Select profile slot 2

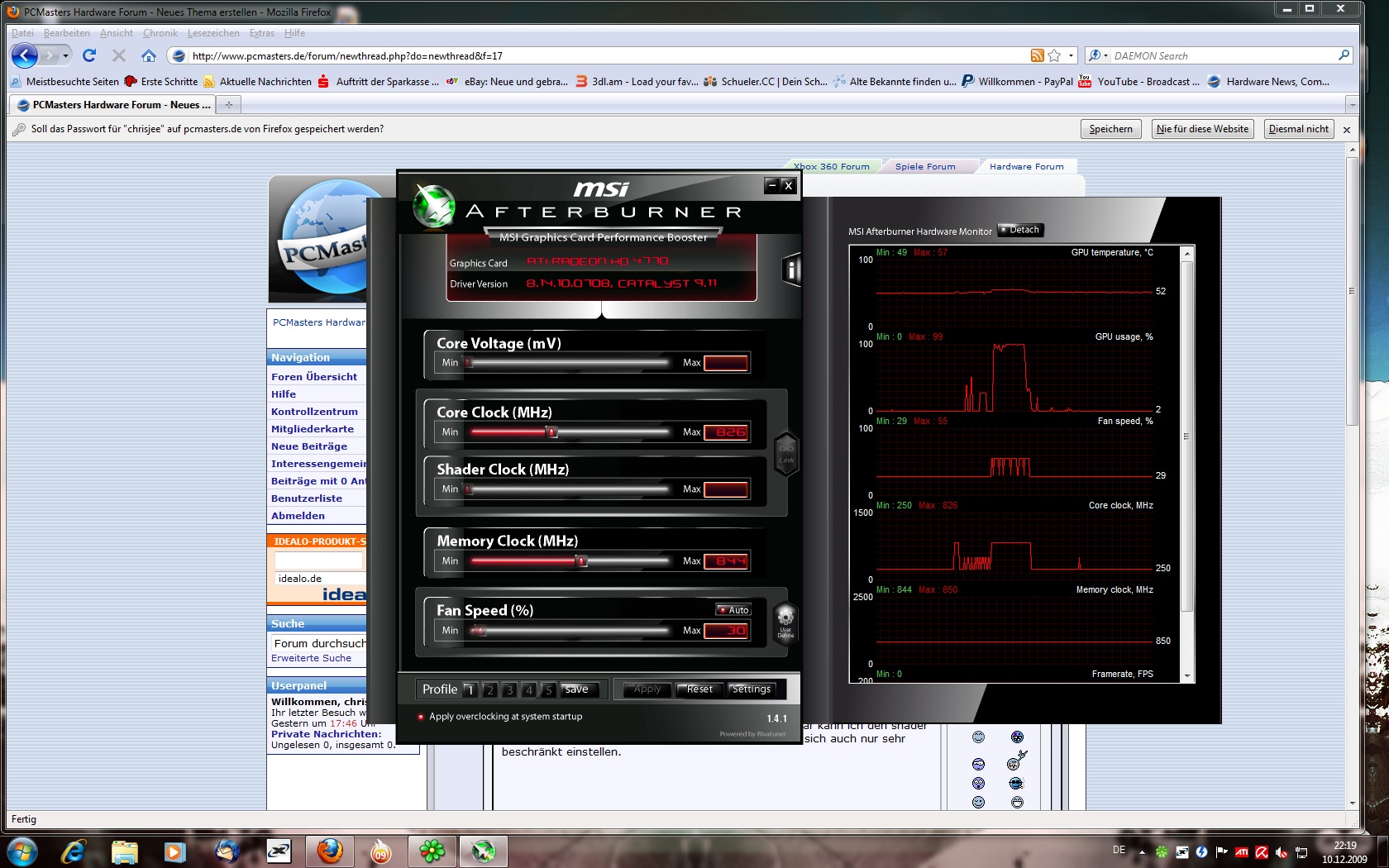point(489,689)
